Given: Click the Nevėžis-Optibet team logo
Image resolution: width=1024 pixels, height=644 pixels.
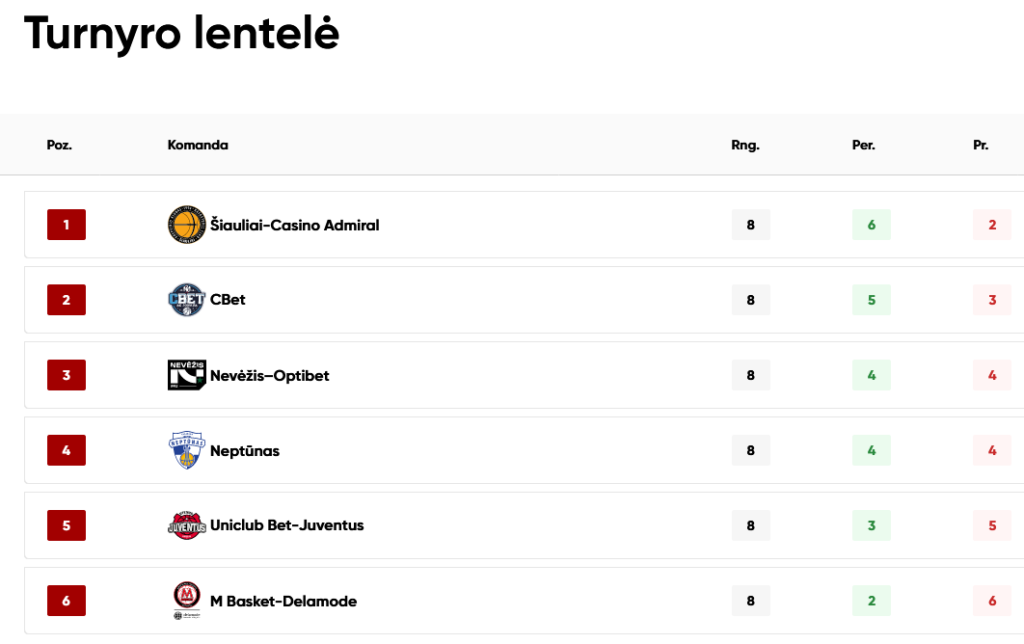Looking at the screenshot, I should pyautogui.click(x=187, y=375).
